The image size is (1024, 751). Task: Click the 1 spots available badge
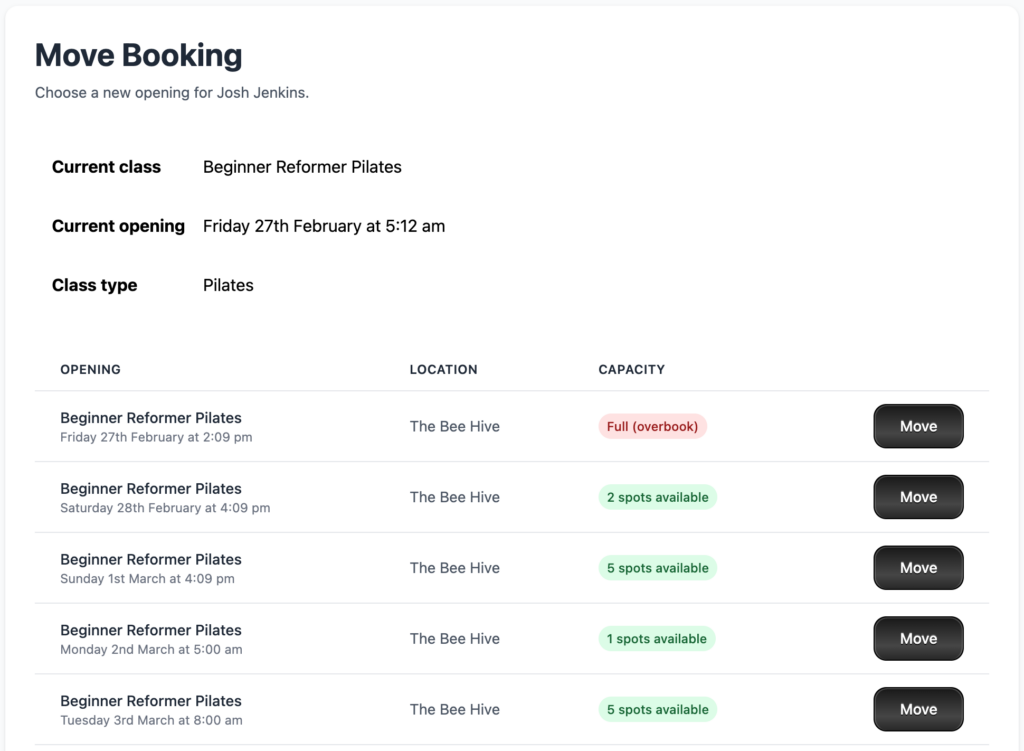click(x=656, y=639)
